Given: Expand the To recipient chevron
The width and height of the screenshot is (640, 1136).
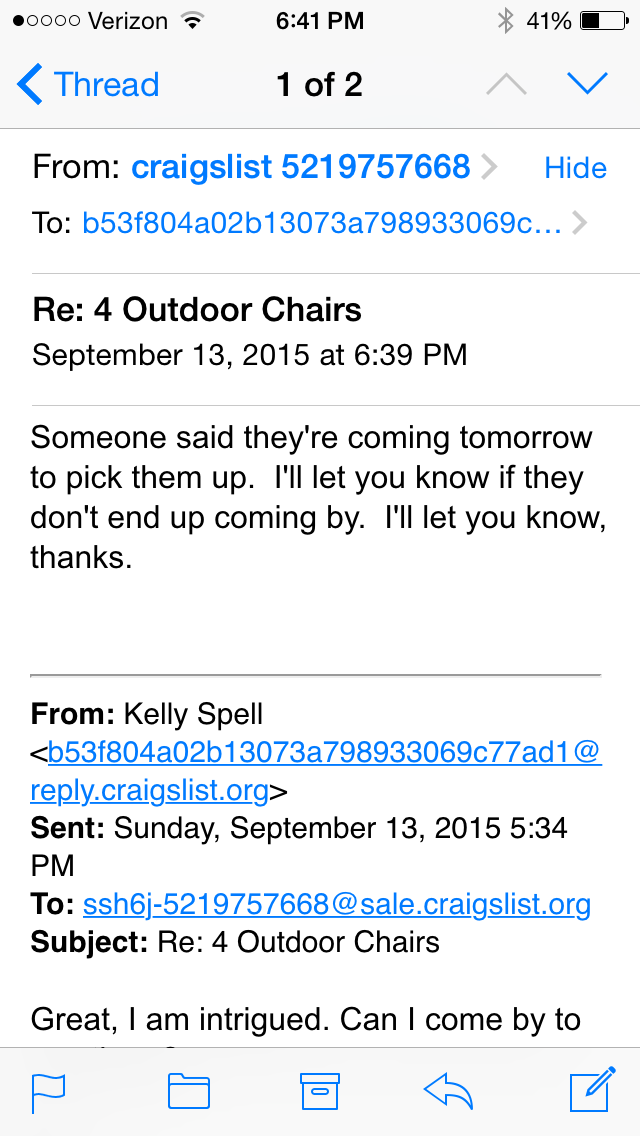Looking at the screenshot, I should pyautogui.click(x=579, y=224).
